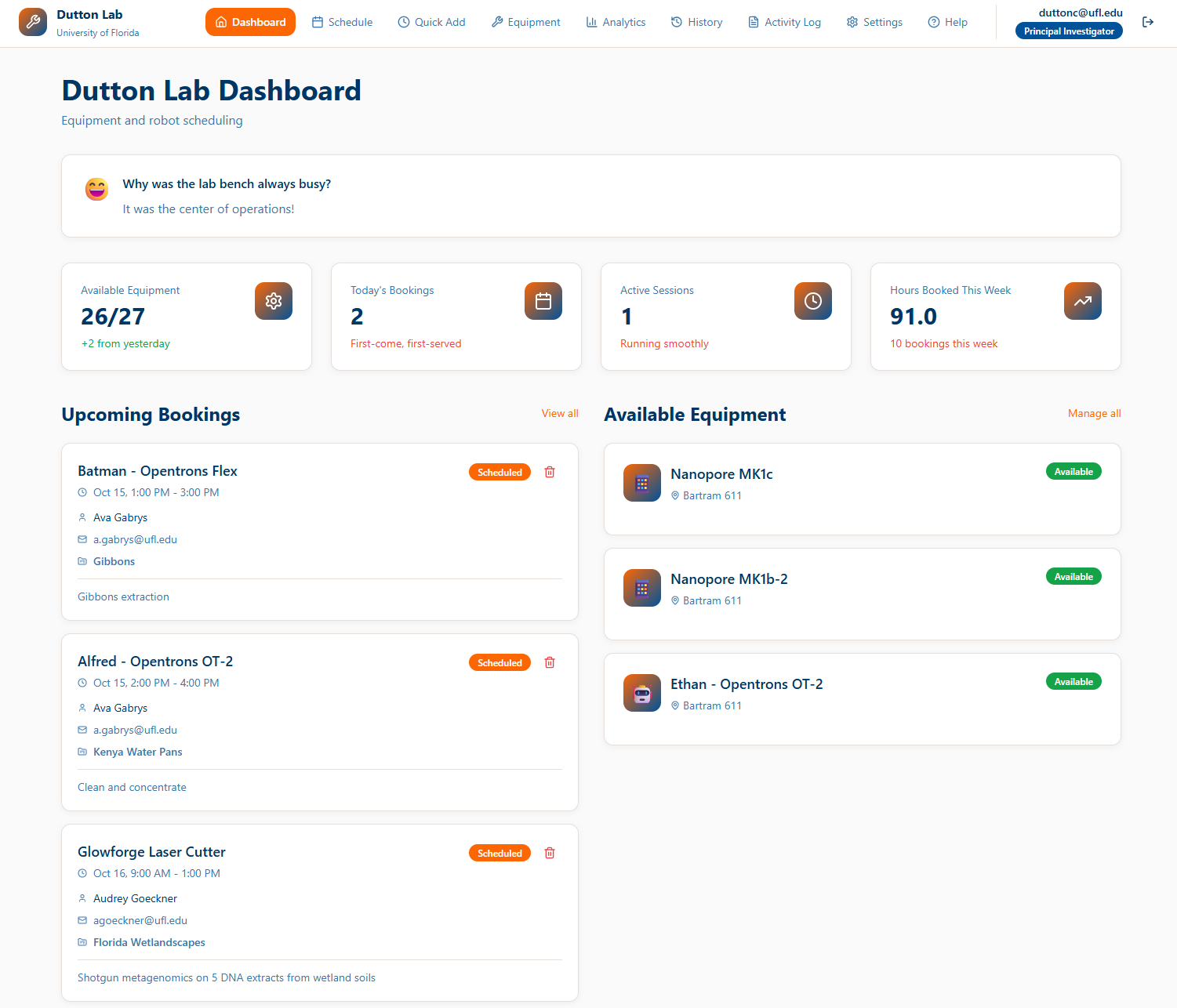The width and height of the screenshot is (1177, 1008).
Task: Click View all upcoming bookings link
Action: (560, 413)
